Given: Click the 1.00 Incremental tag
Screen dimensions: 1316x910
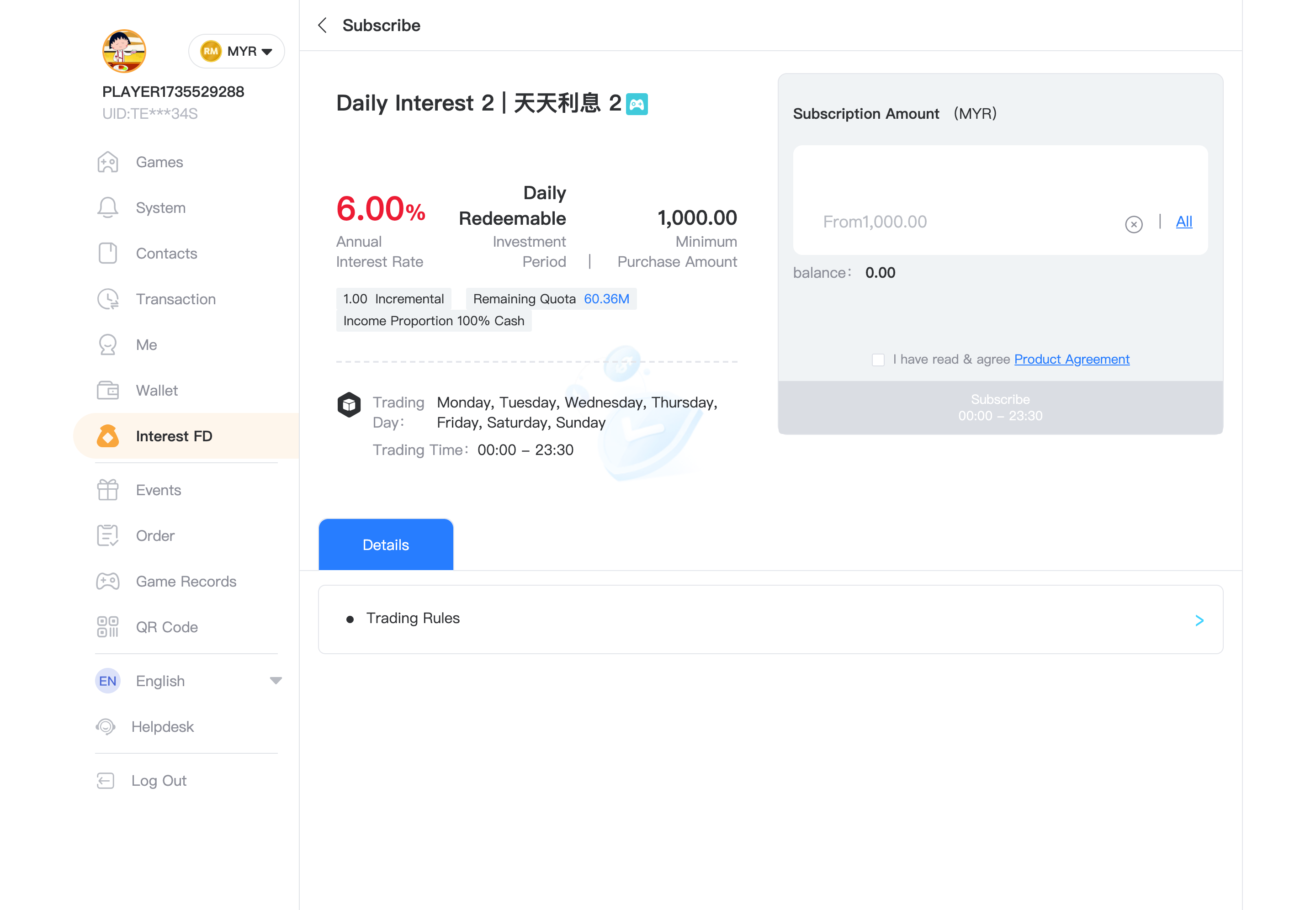Looking at the screenshot, I should (393, 299).
